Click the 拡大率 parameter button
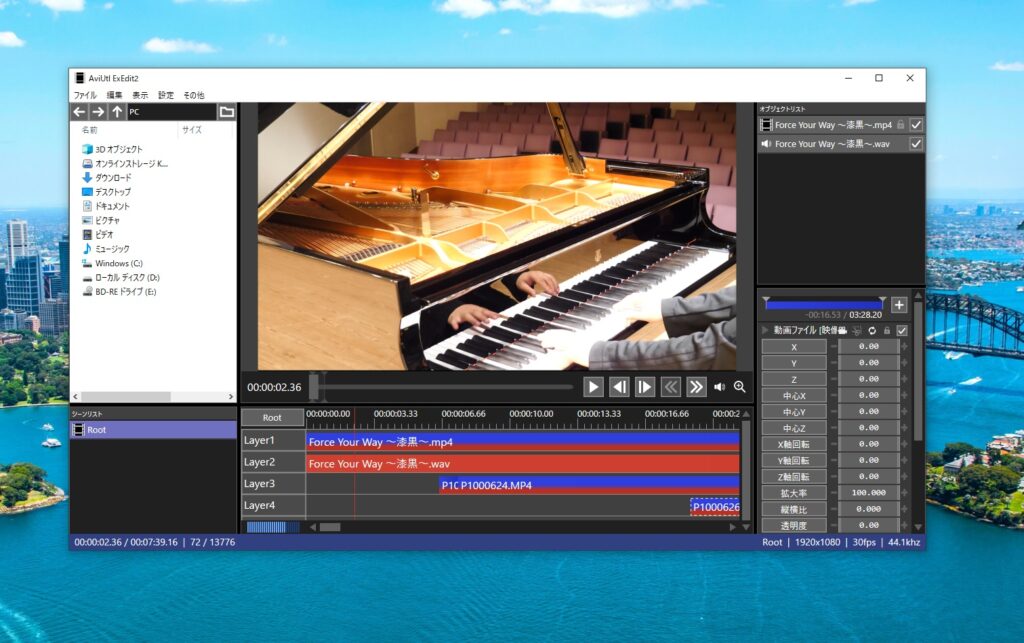Screen dimensions: 1024x643 pos(794,493)
